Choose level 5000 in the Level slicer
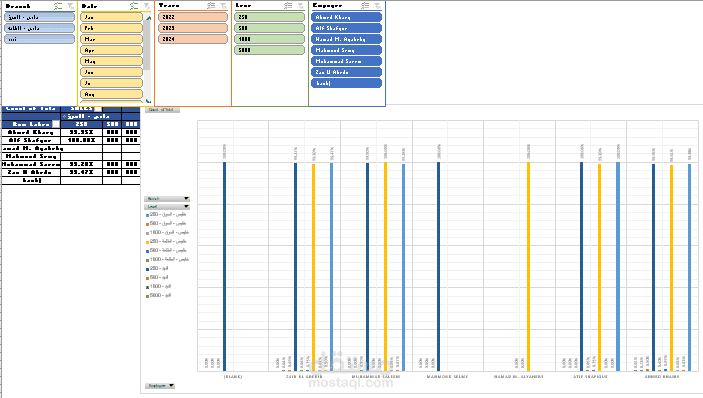The height and width of the screenshot is (398, 703). click(x=269, y=50)
